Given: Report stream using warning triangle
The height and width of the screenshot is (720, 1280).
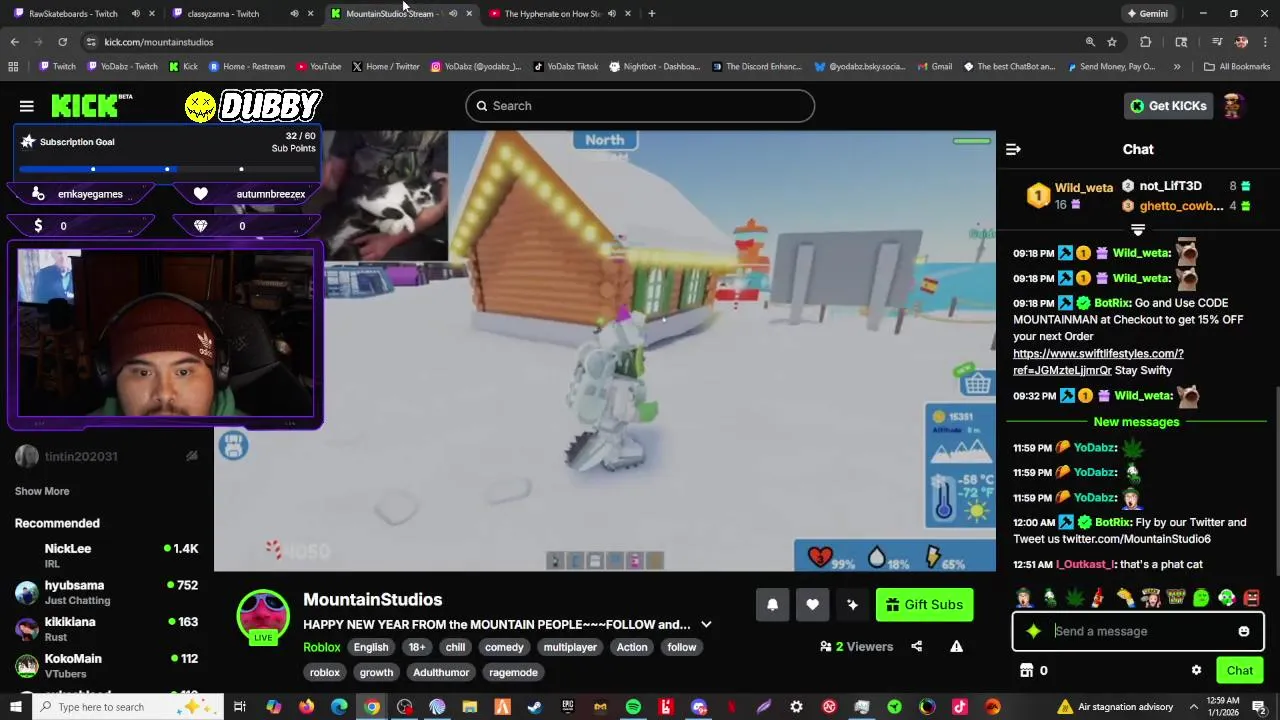Looking at the screenshot, I should [x=957, y=646].
